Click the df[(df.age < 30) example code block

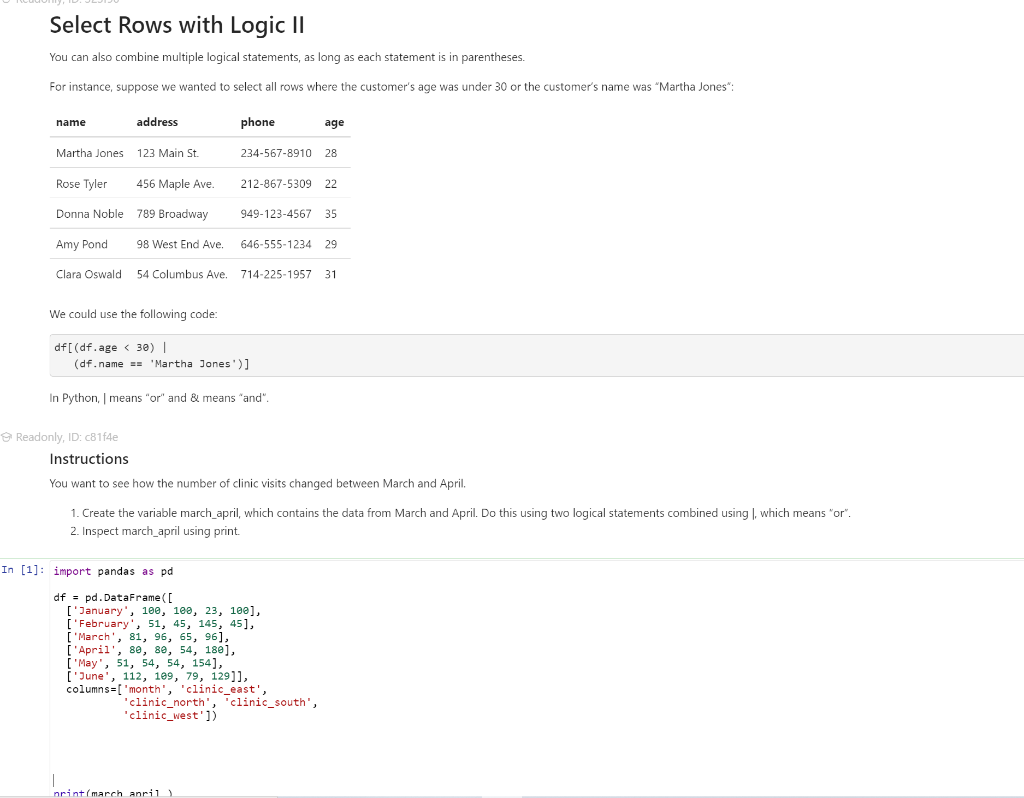coord(537,355)
